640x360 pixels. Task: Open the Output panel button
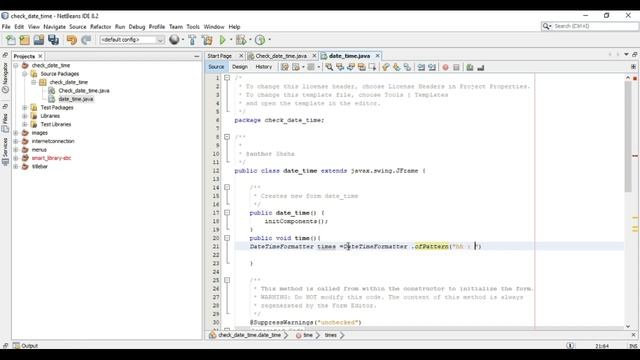[x=25, y=345]
